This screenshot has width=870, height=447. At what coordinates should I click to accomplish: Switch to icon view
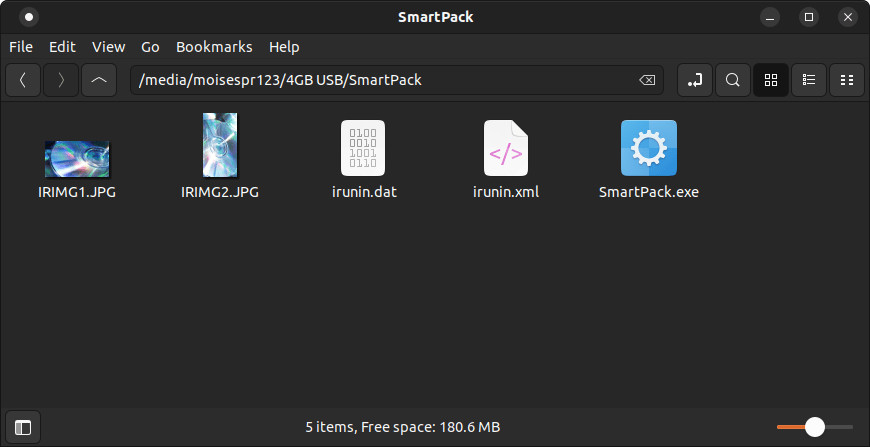click(x=771, y=80)
